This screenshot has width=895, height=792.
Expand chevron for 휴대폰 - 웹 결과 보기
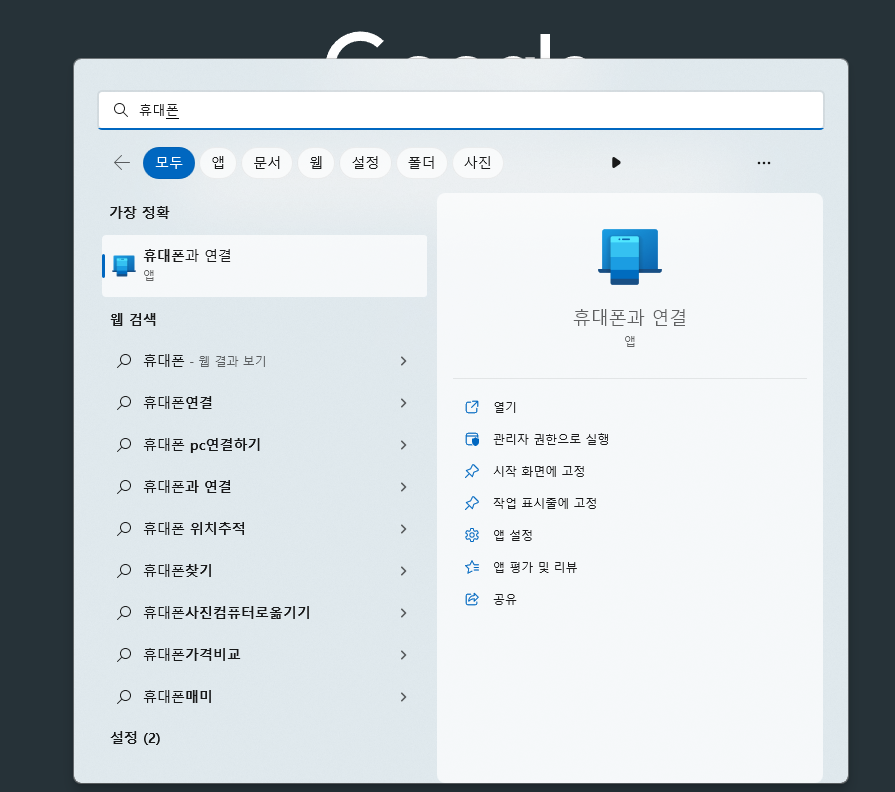tap(404, 361)
